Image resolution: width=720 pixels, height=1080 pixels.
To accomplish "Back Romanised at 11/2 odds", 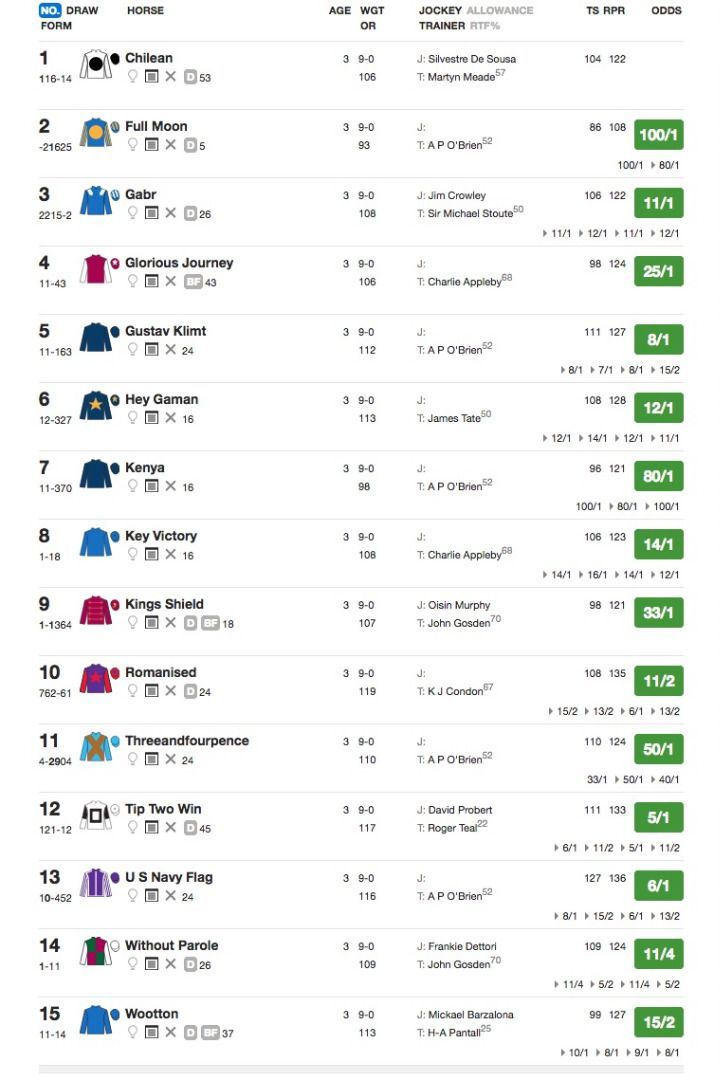I will pos(658,680).
